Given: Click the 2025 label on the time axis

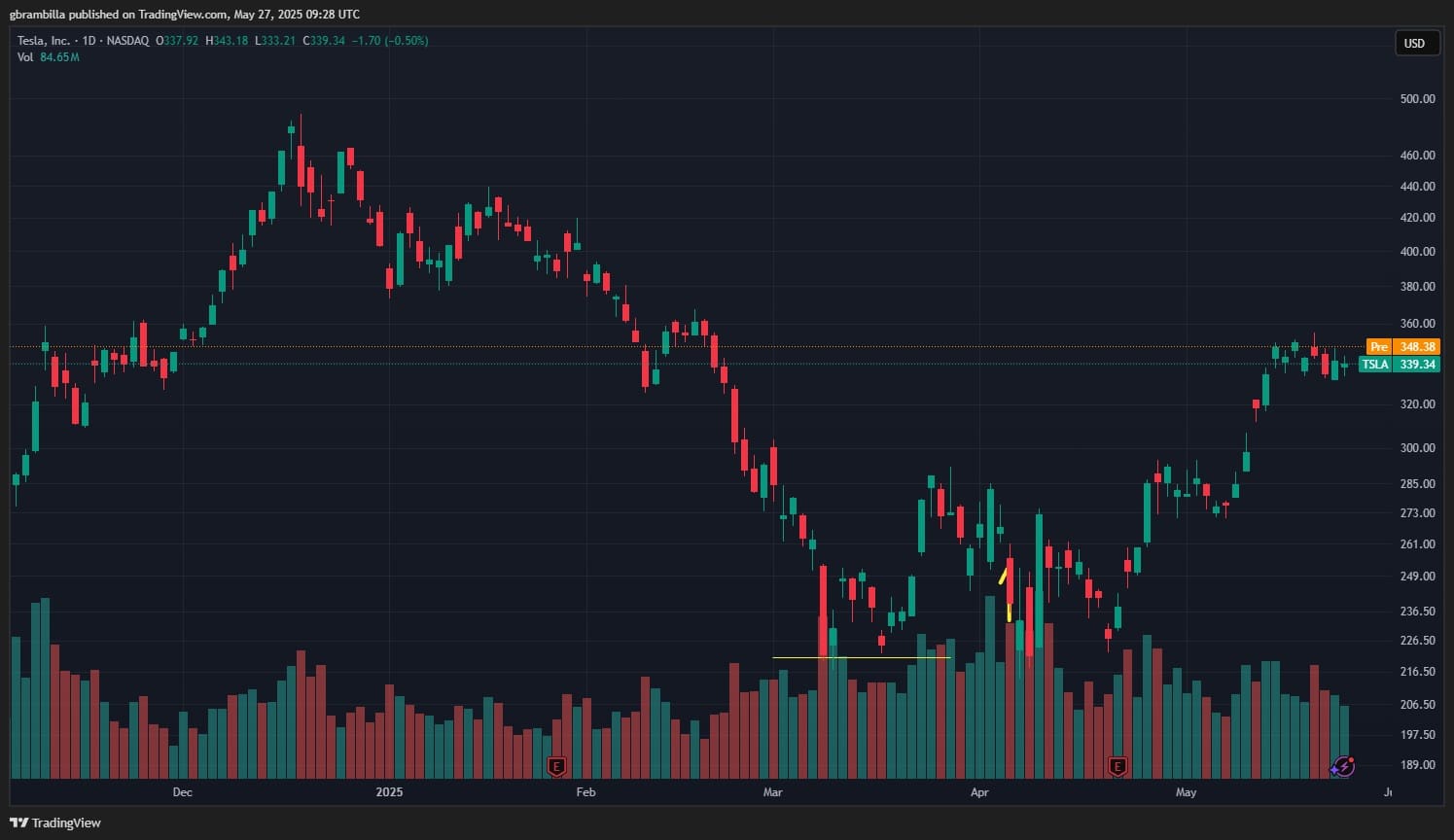Looking at the screenshot, I should (389, 792).
